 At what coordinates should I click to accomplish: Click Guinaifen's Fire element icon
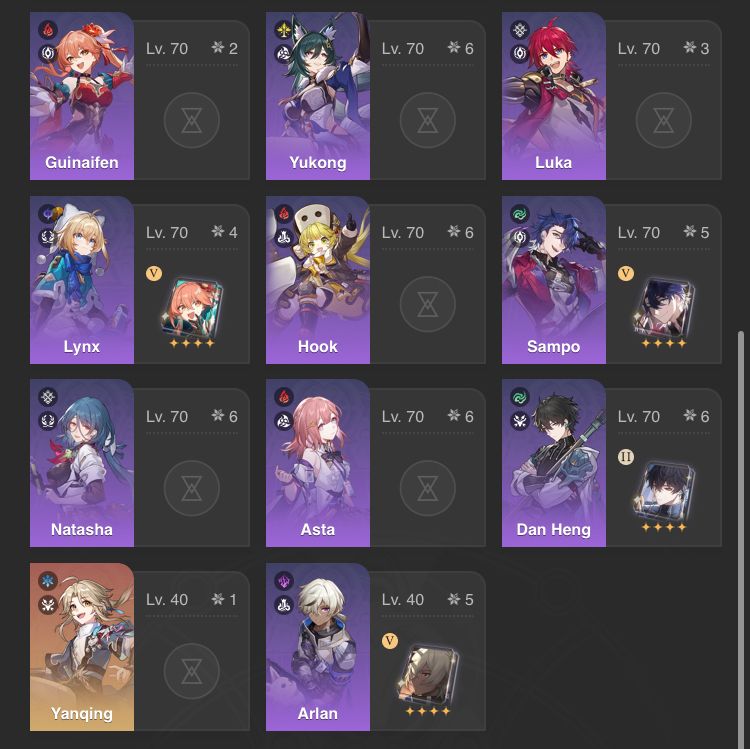(x=48, y=30)
